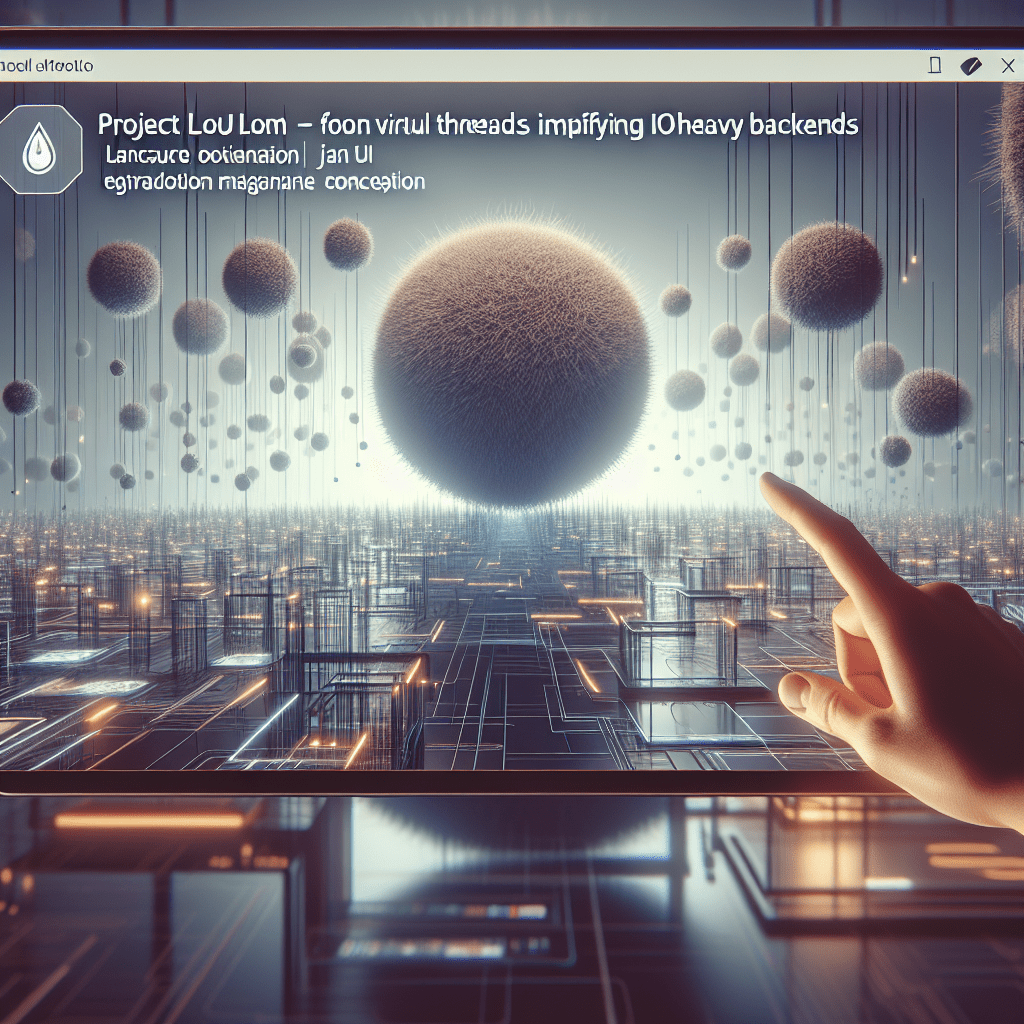Click the glowing orange bar below the screen
Viewport: 1024px width, 1024px height.
coord(149,820)
